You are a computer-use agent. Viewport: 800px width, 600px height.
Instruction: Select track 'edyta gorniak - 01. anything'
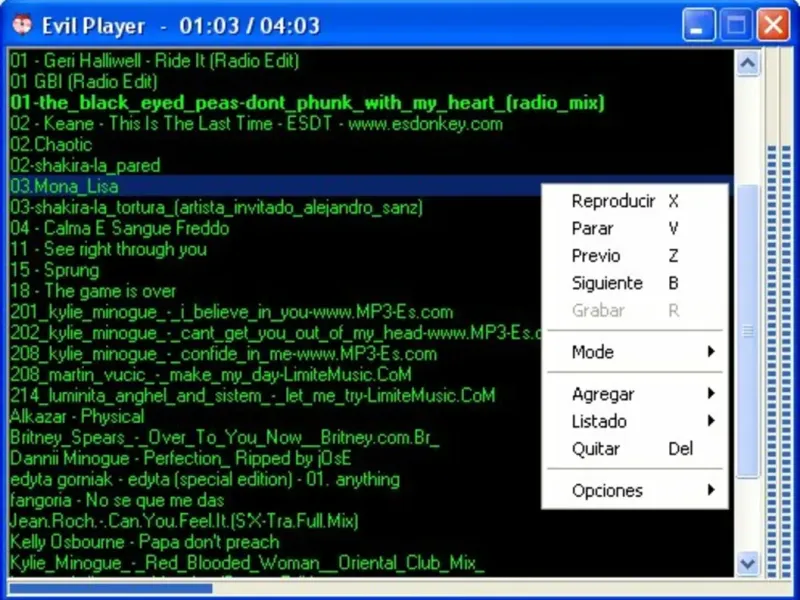(x=205, y=479)
